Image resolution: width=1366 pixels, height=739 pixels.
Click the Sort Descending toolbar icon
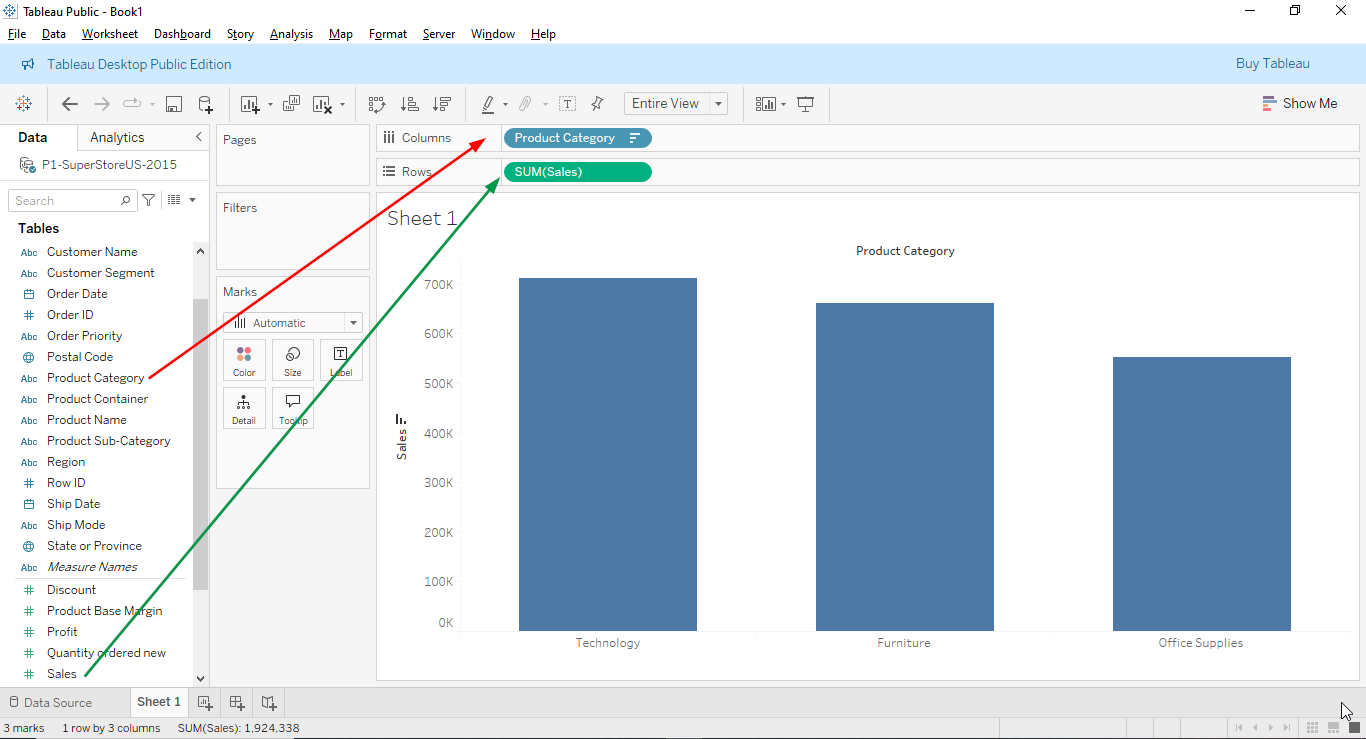(441, 103)
